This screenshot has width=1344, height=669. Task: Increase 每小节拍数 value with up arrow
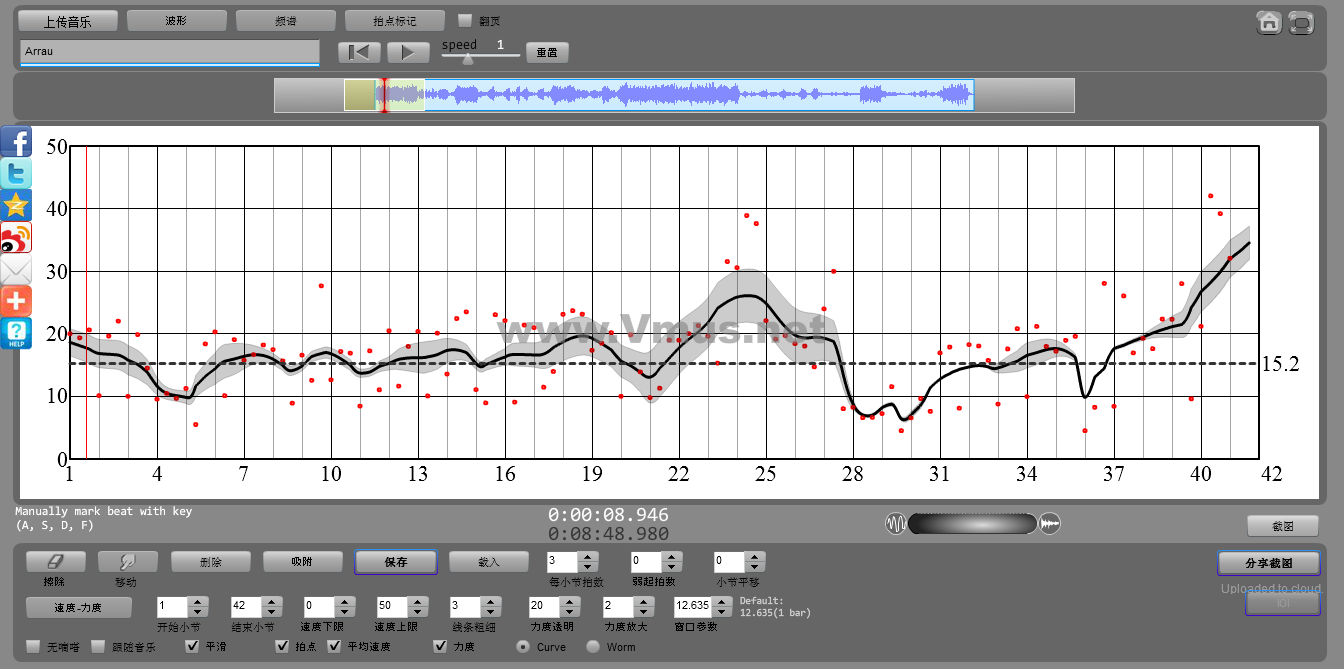click(588, 557)
